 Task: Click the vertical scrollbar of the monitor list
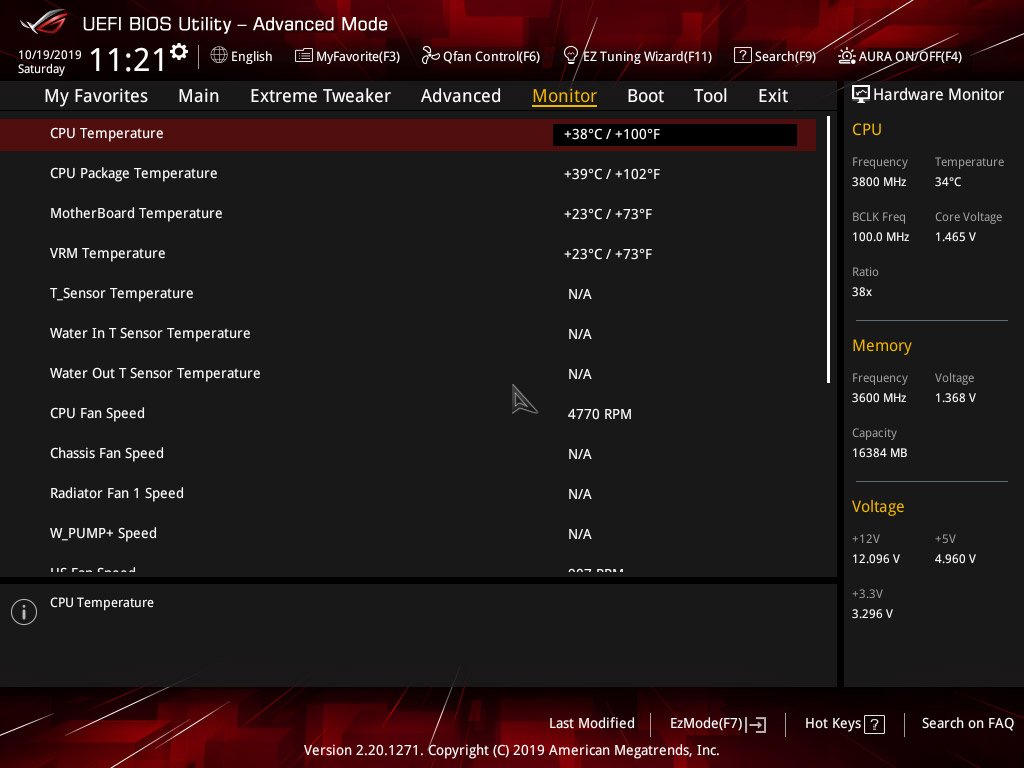828,250
